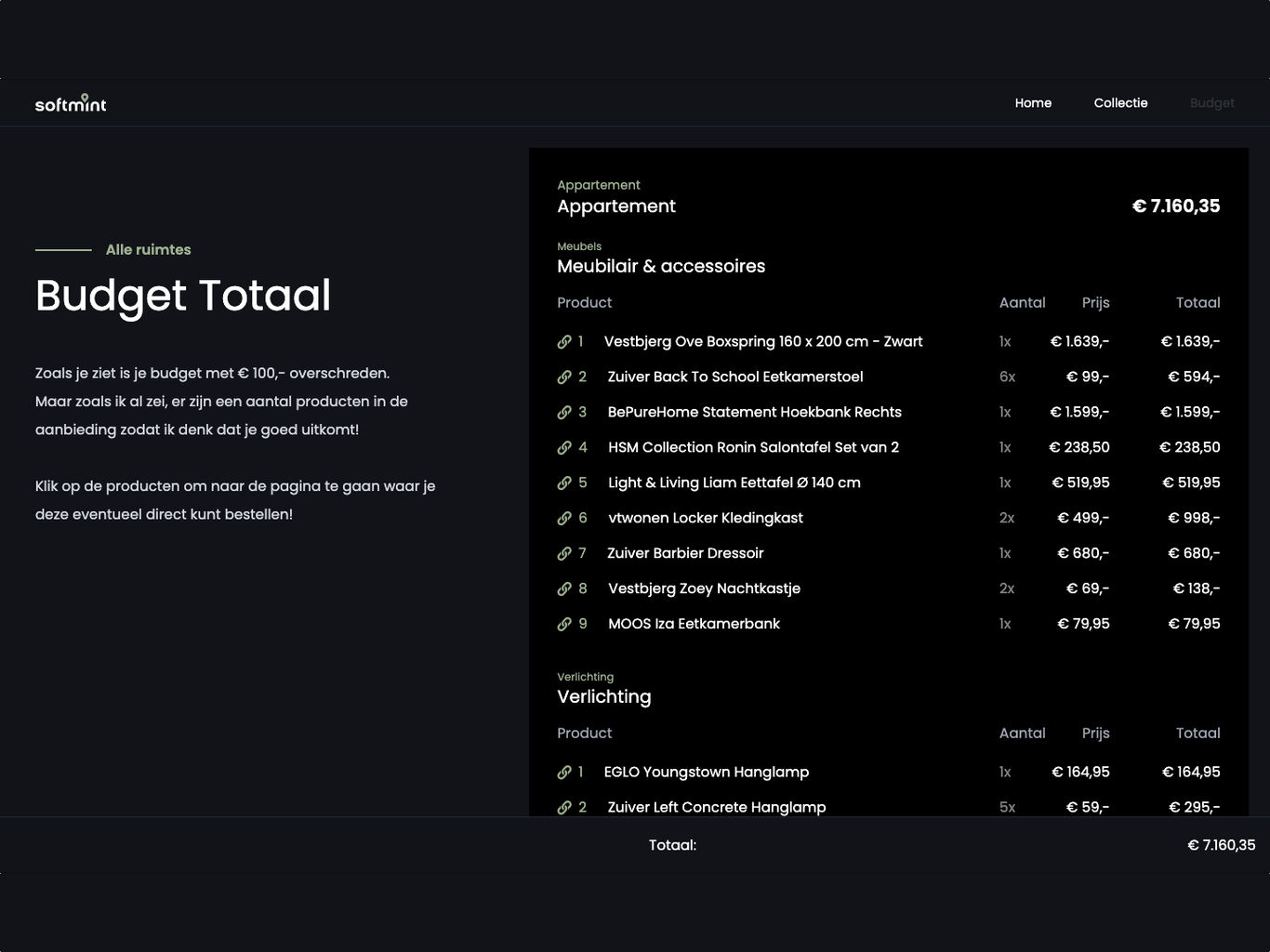Click the Alle ruimtes label
The image size is (1270, 952).
pyautogui.click(x=149, y=249)
